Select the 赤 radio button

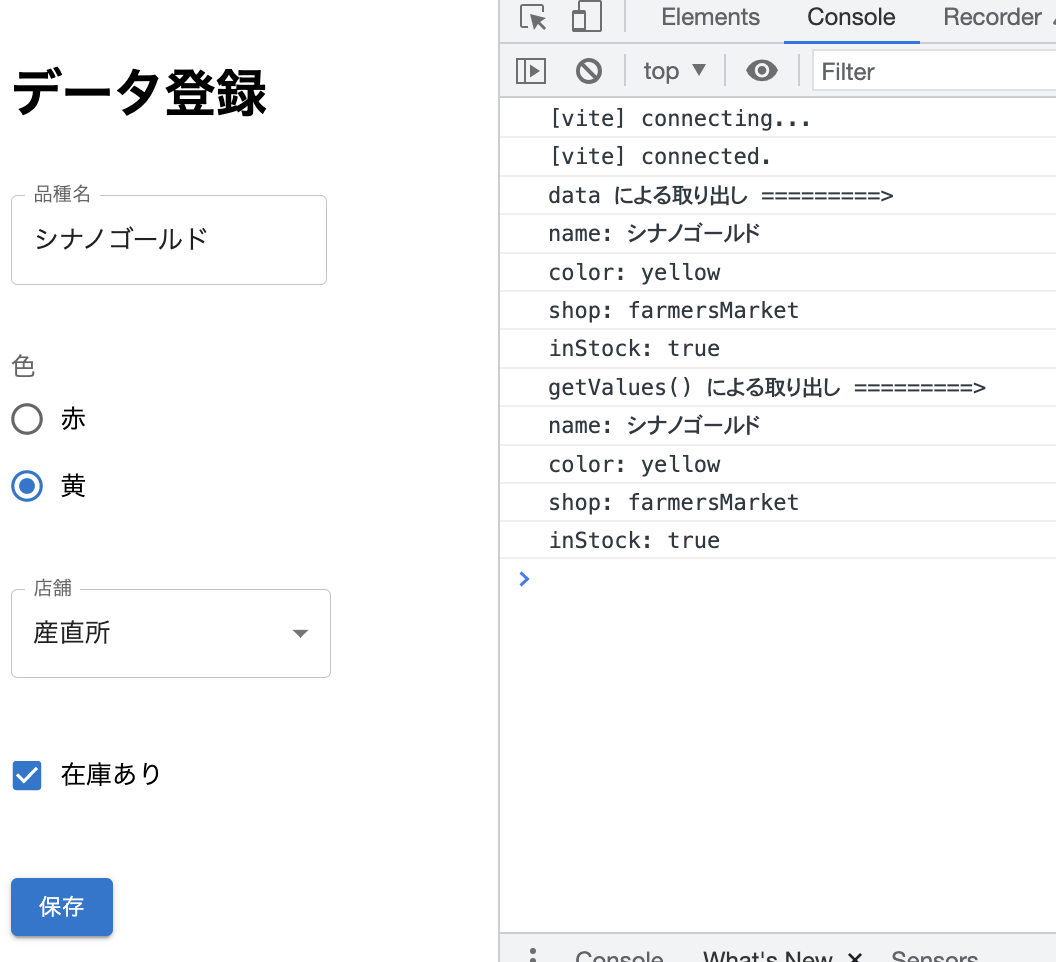point(27,419)
